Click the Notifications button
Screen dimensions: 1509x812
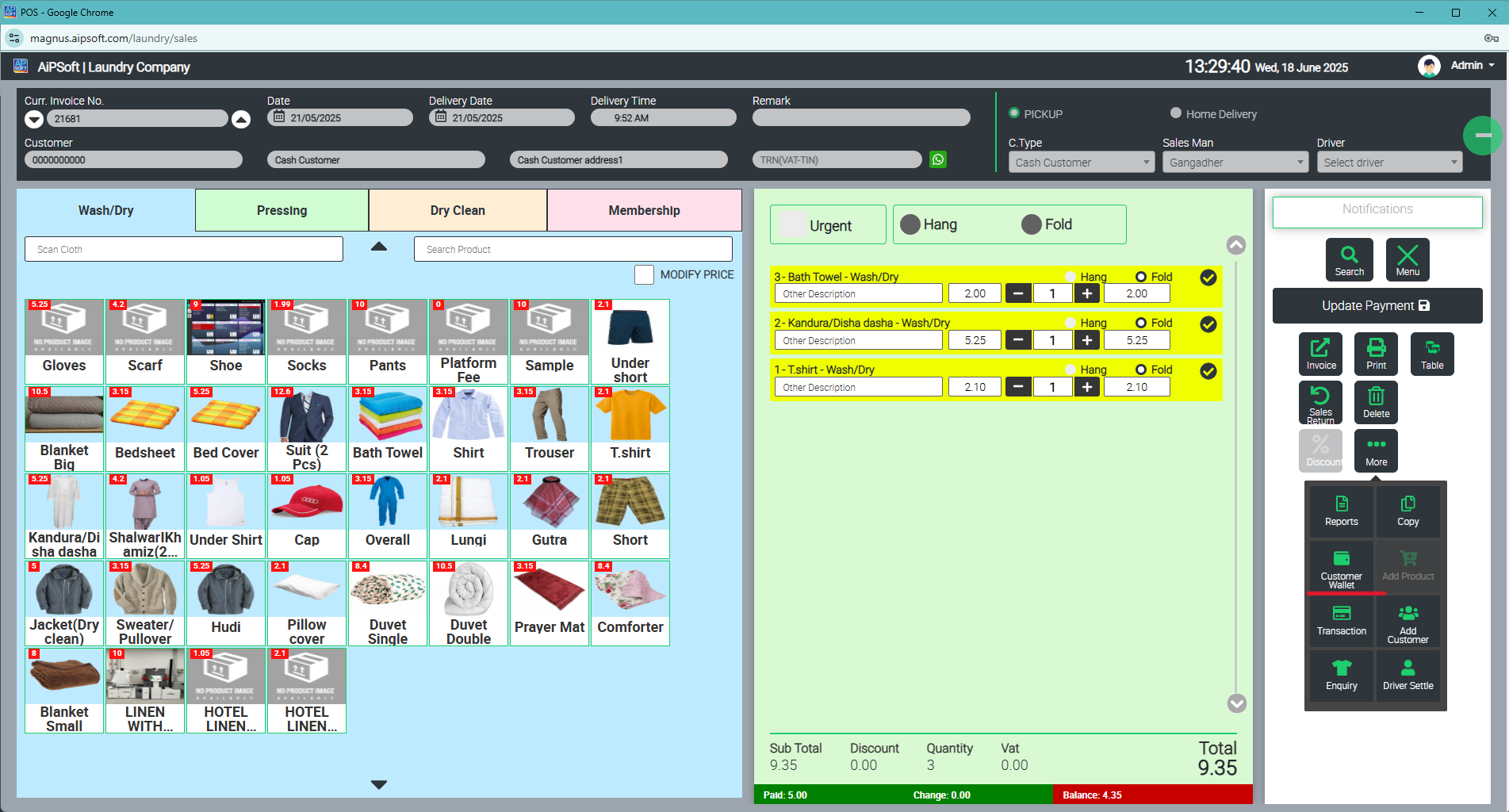click(x=1377, y=212)
